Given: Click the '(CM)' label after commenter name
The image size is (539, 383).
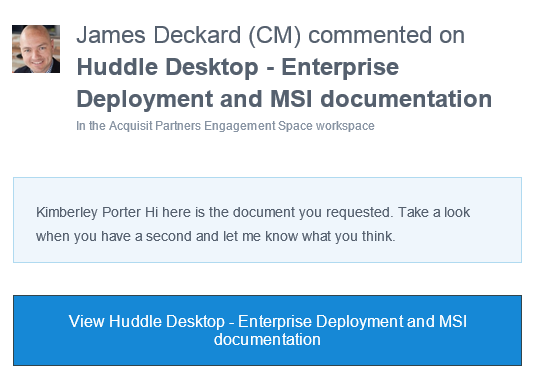Looking at the screenshot, I should coord(274,36).
